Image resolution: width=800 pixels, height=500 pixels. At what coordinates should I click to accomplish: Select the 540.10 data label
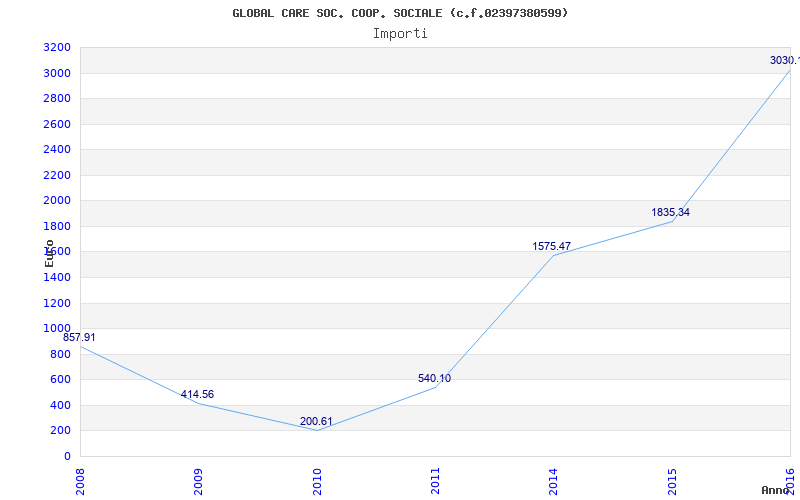(434, 379)
